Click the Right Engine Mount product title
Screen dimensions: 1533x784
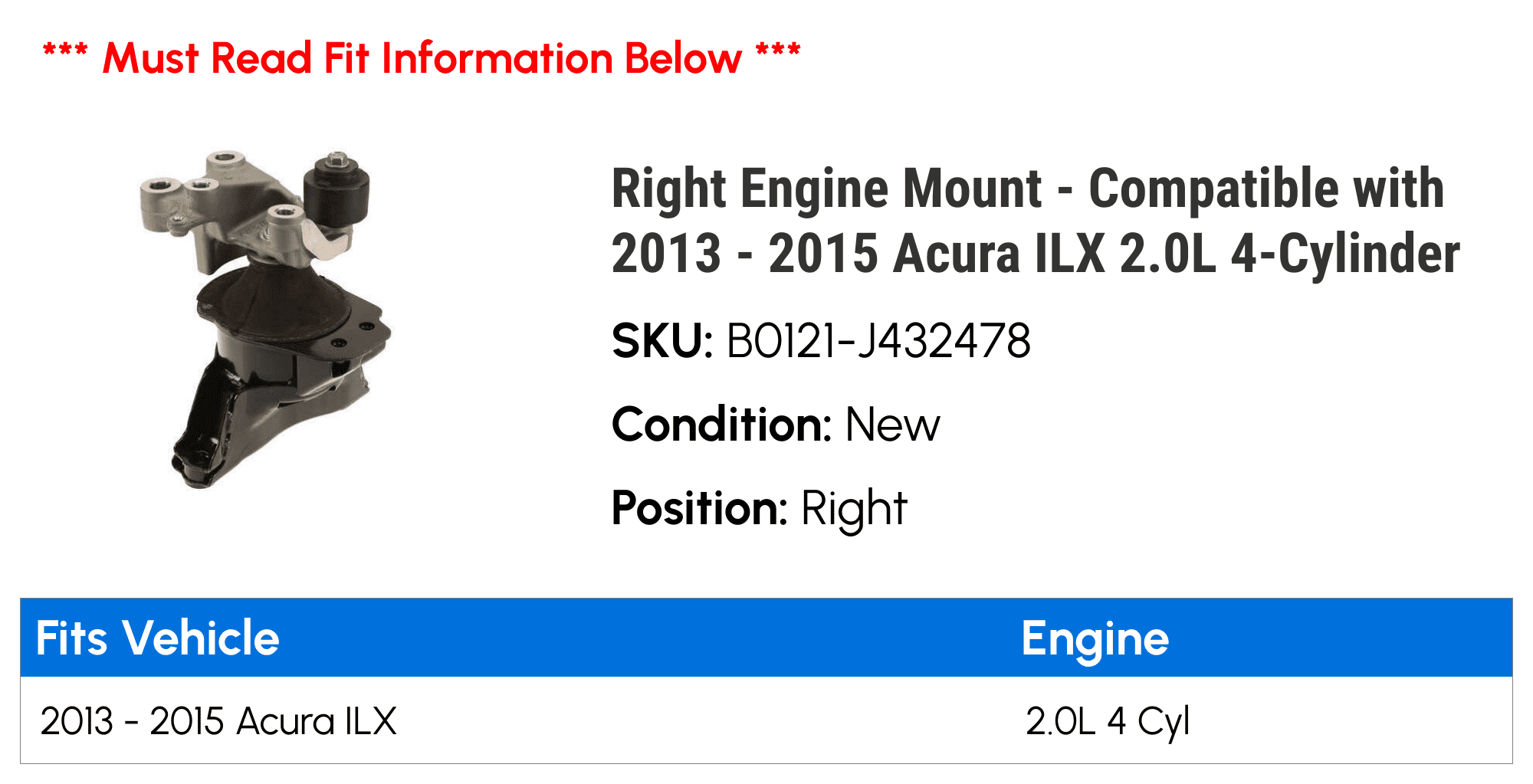pos(1036,221)
